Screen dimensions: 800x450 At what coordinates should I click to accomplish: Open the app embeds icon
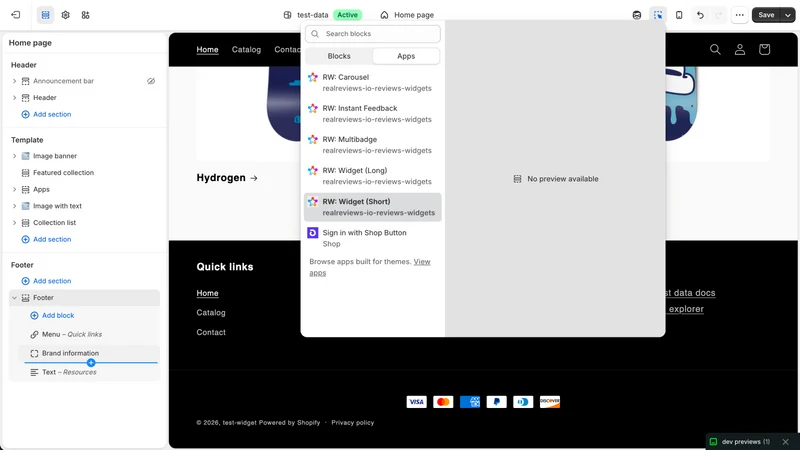85,15
